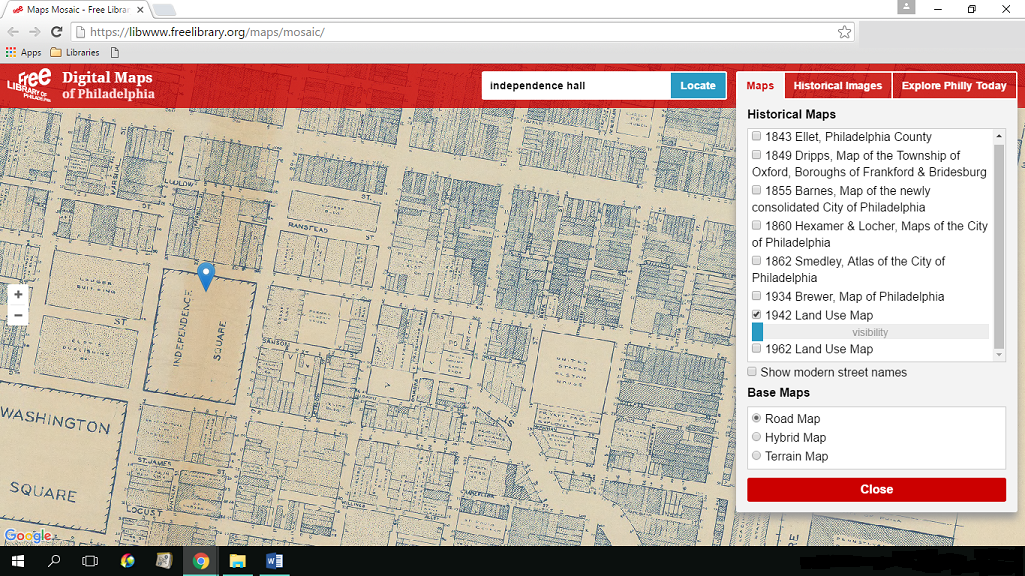Check the 1843 Ellet, Philadelphia County map
Screen dimensions: 1025x576
756,136
